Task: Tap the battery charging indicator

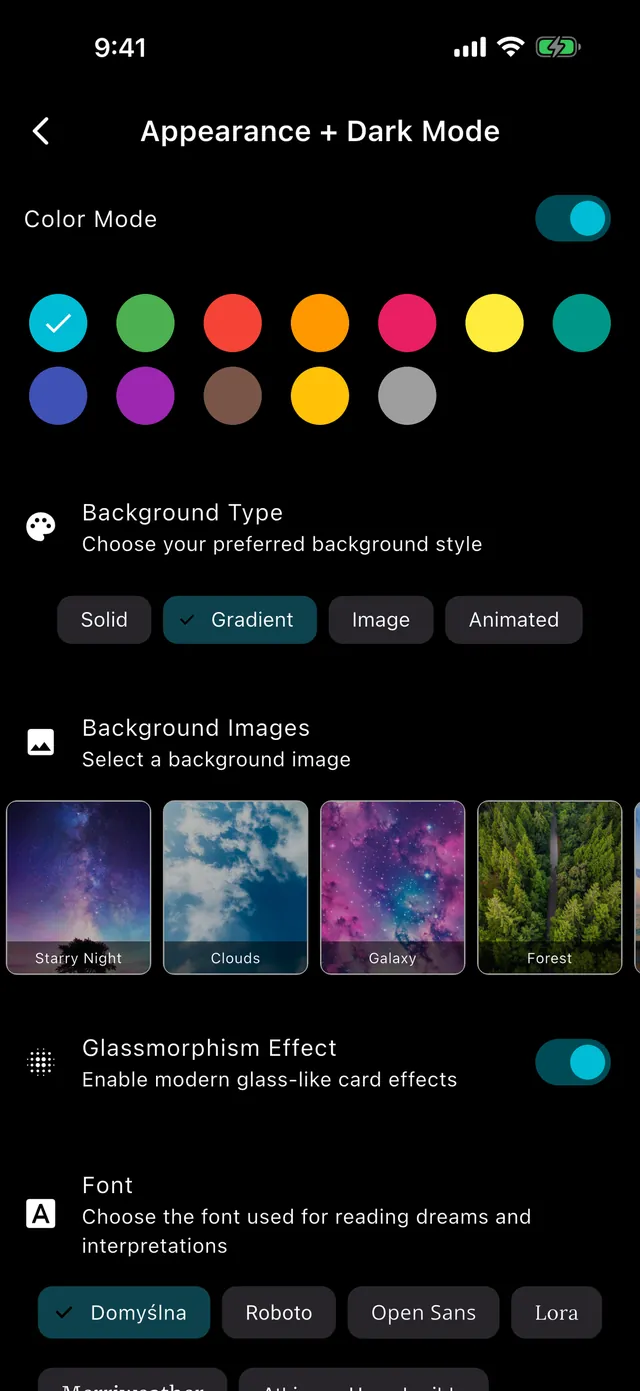Action: [558, 47]
